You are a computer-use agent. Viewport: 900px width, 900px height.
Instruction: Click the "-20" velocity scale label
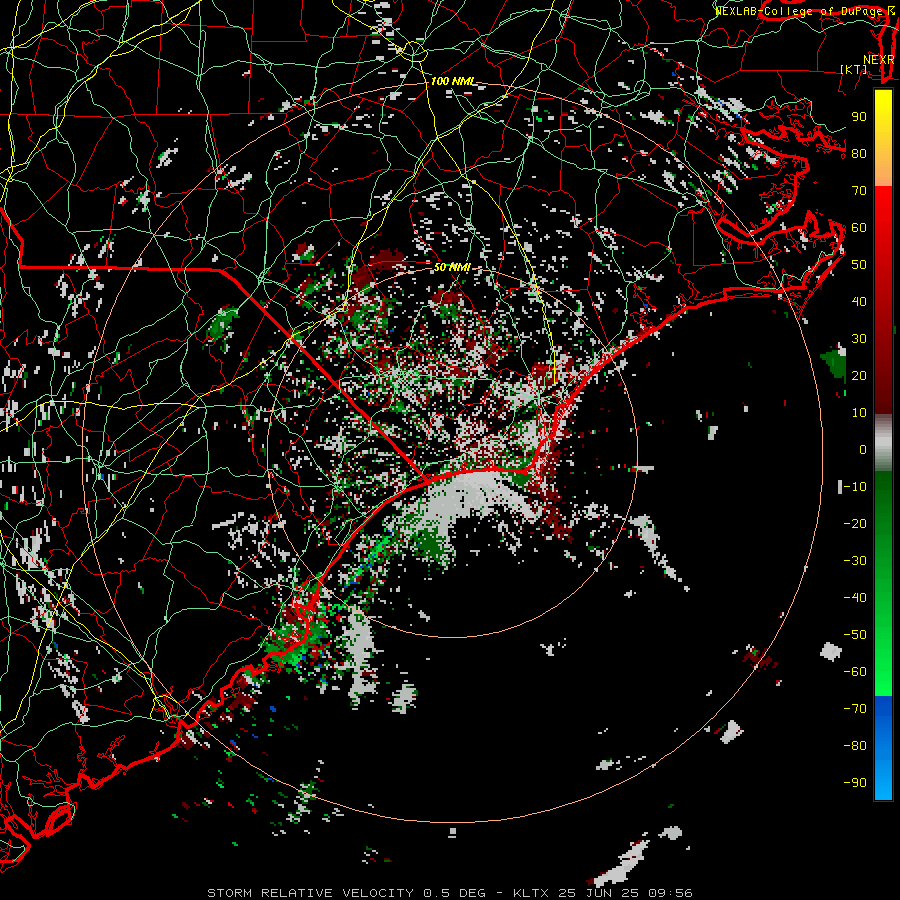[855, 523]
